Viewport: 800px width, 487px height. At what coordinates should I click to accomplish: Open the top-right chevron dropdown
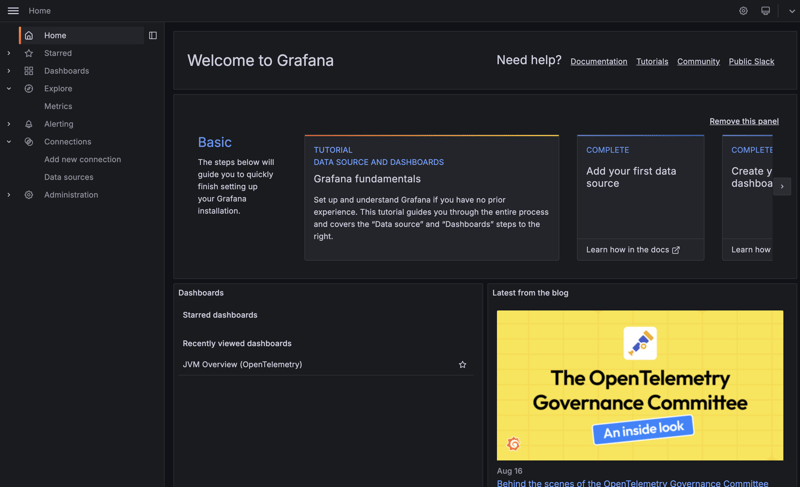tap(792, 11)
